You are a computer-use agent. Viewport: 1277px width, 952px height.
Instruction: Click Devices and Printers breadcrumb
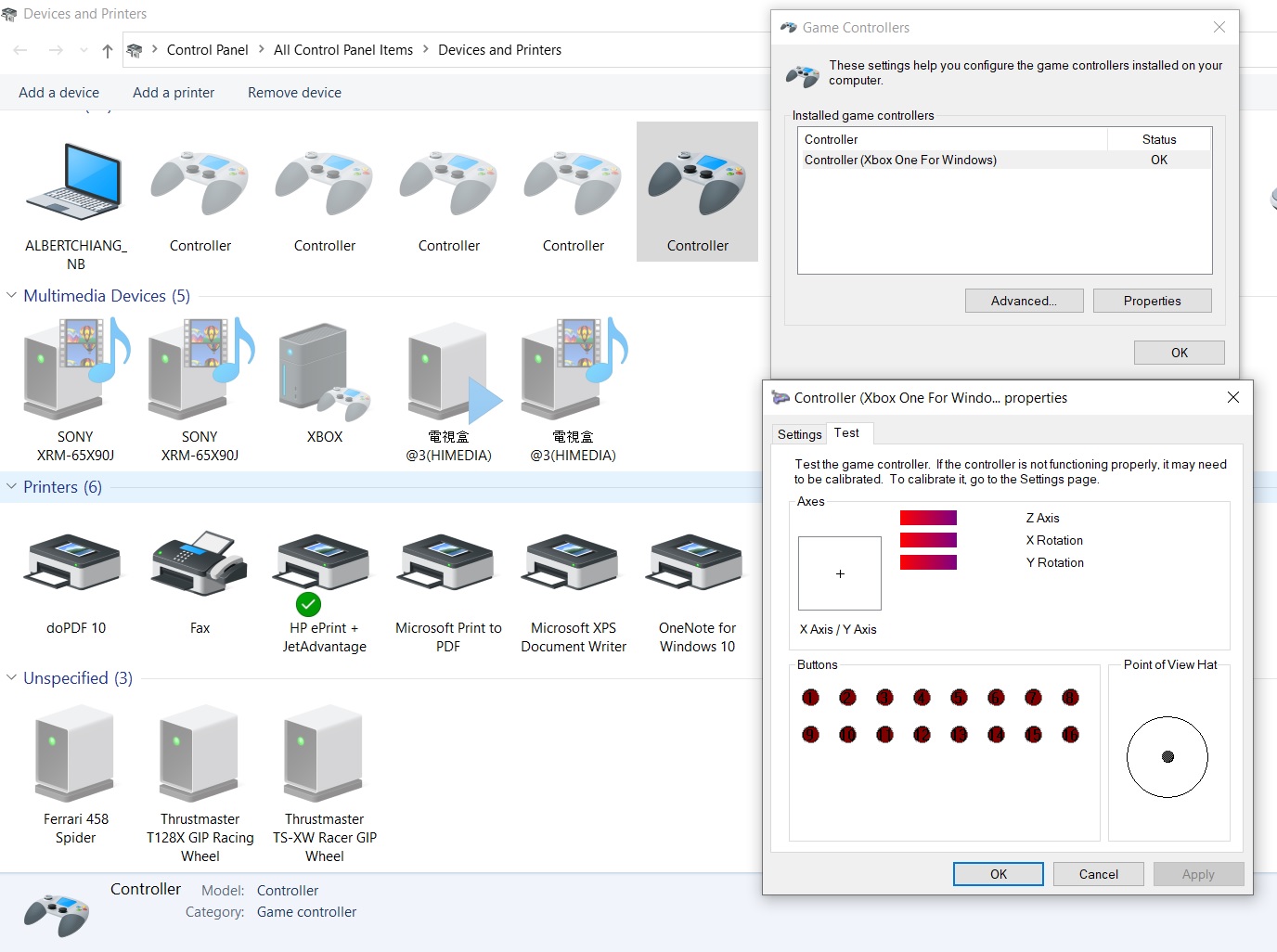[x=499, y=50]
